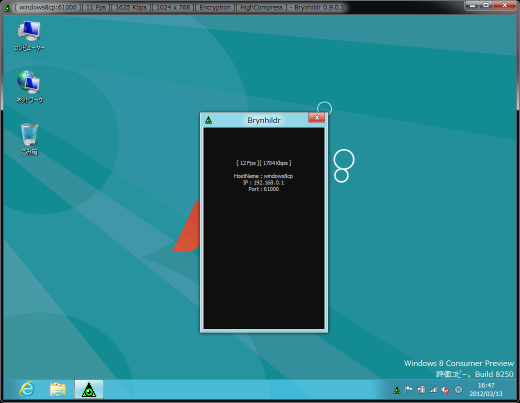The width and height of the screenshot is (520, 403).
Task: Launch Internet Explorer from the taskbar
Action: tap(27, 389)
